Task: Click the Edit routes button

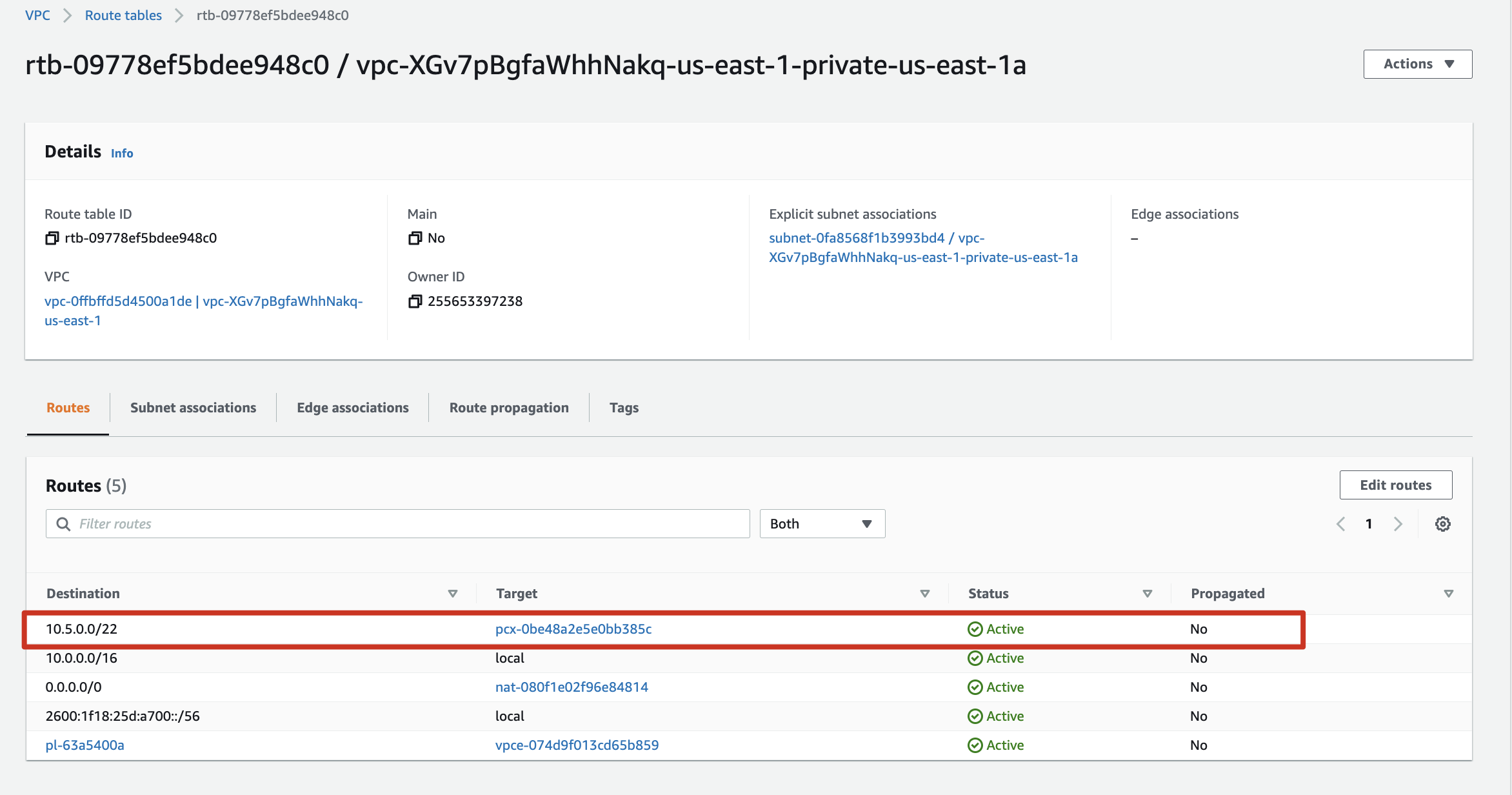Action: coord(1396,485)
